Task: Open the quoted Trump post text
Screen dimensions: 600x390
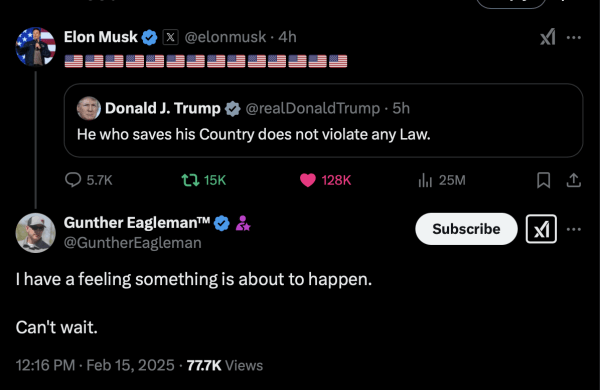Action: pos(254,134)
